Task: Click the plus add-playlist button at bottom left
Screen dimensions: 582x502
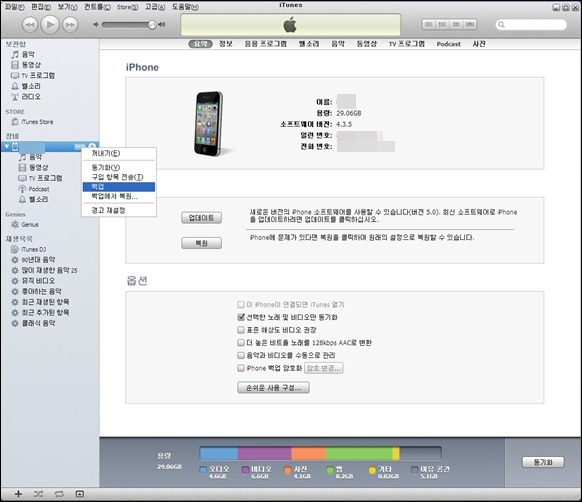Action: 18,494
